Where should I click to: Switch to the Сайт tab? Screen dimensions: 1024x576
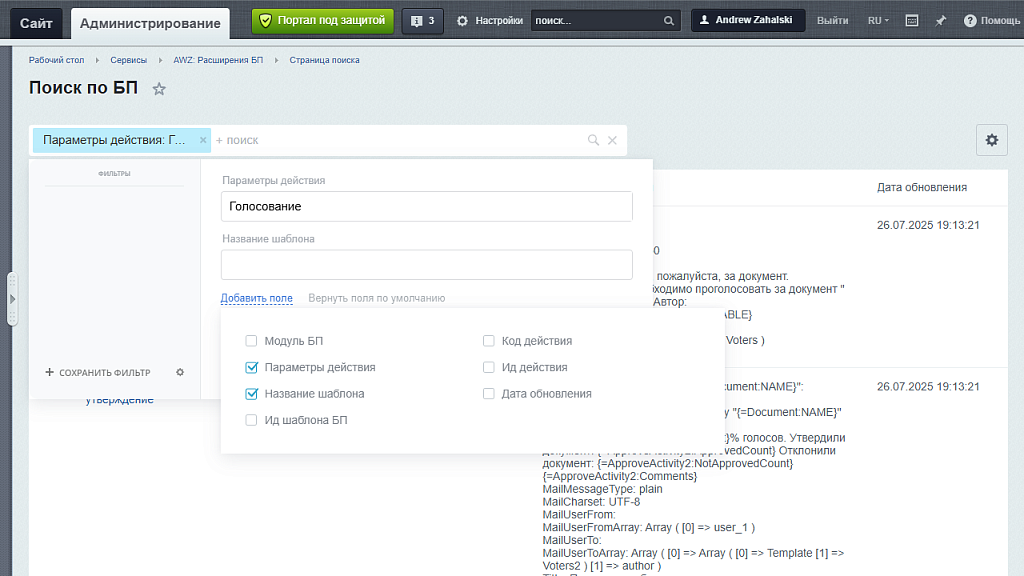click(x=36, y=23)
